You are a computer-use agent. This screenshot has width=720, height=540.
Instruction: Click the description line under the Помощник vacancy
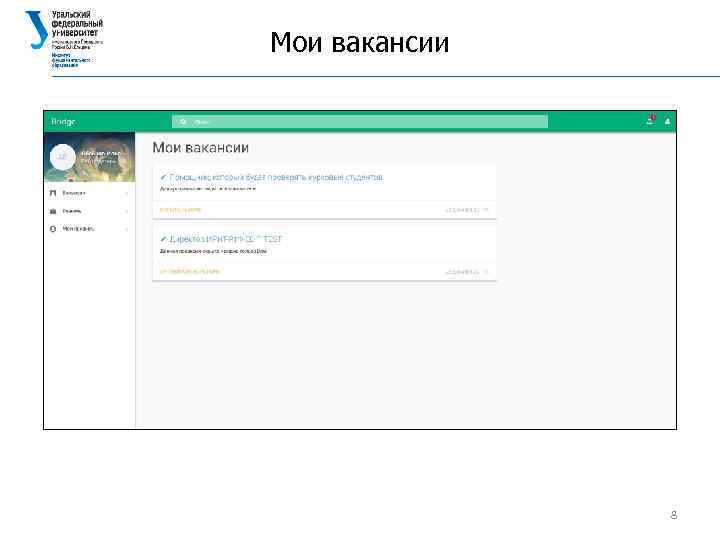(x=208, y=189)
